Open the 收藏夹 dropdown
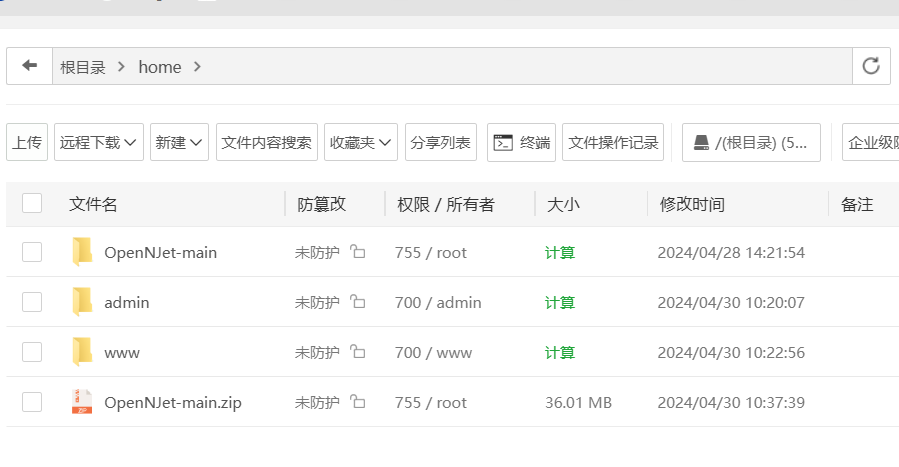This screenshot has height=467, width=899. click(x=361, y=142)
